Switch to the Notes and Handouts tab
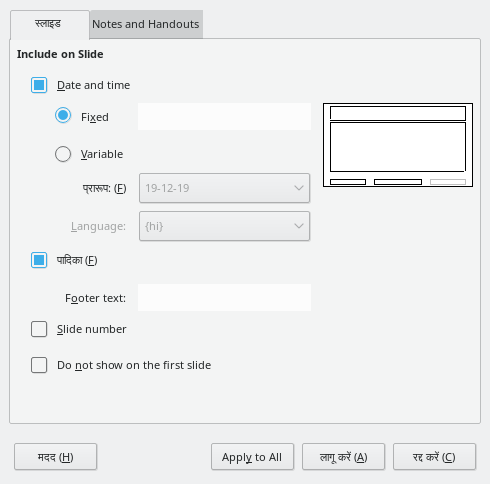The image size is (490, 484). (146, 24)
